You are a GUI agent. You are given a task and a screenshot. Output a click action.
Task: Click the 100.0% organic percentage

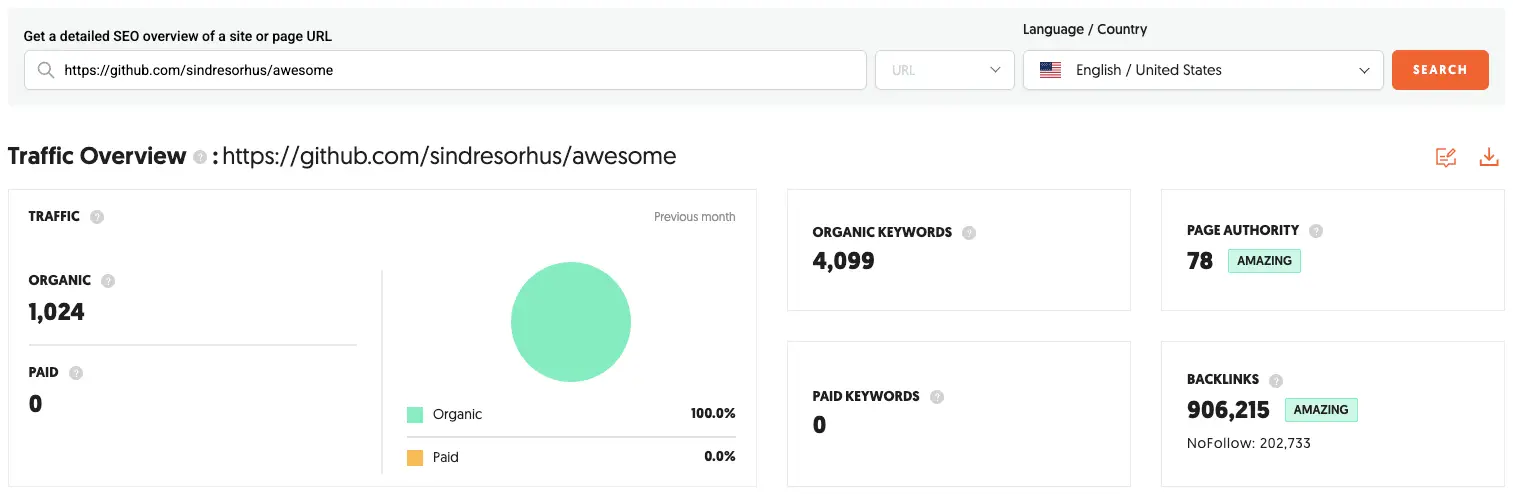point(713,414)
